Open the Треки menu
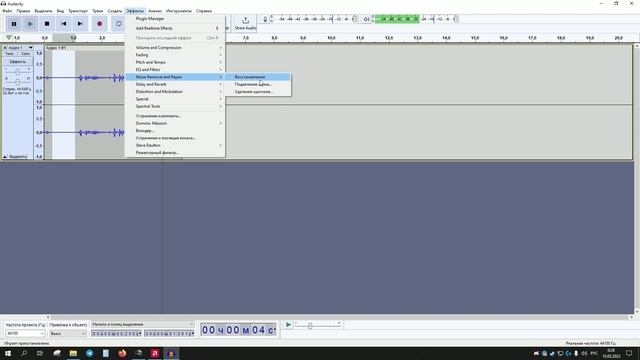 [98, 11]
